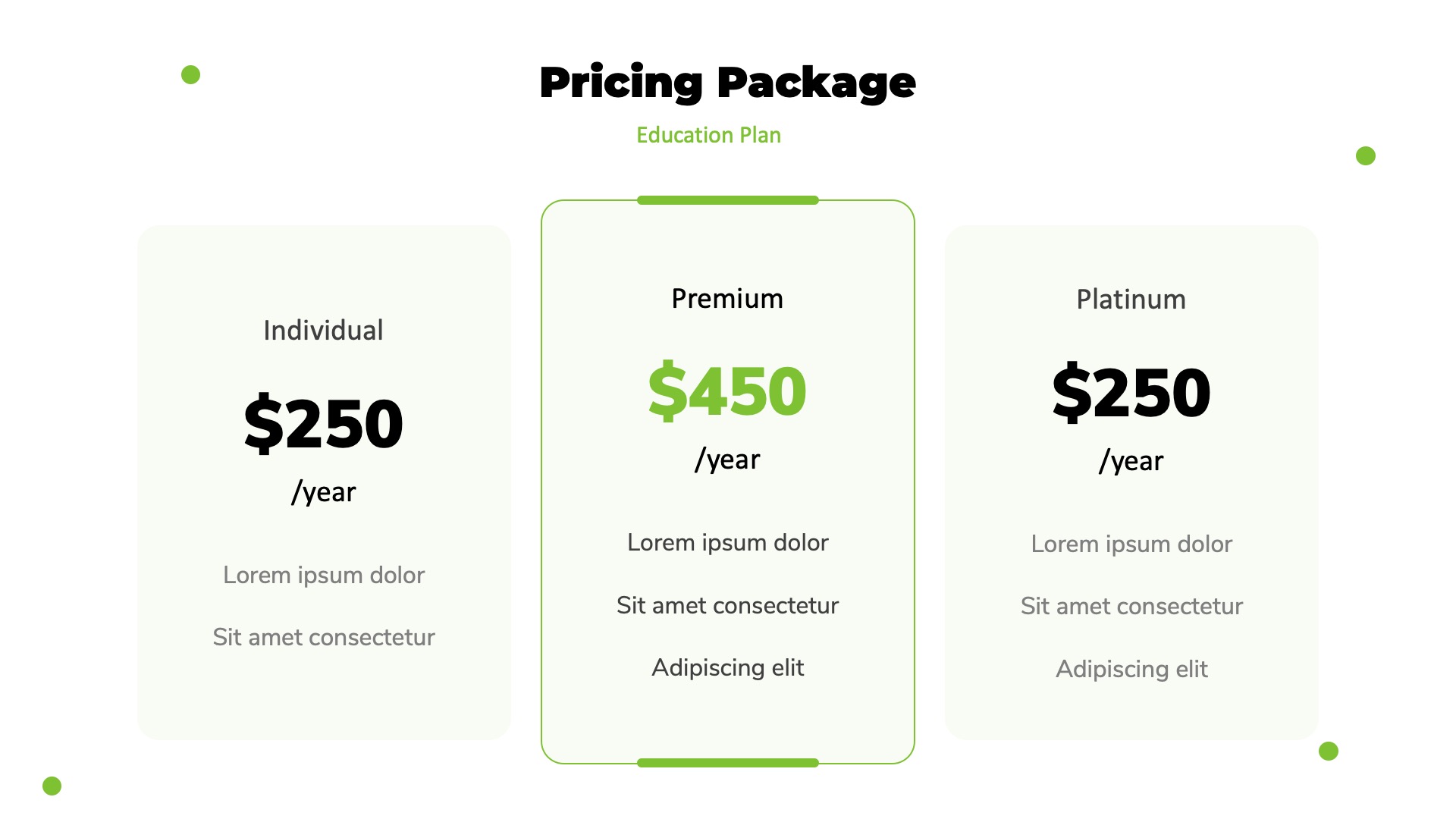Click Adipiscing elit in the Platinum card
Viewport: 1456px width, 819px height.
[1131, 669]
